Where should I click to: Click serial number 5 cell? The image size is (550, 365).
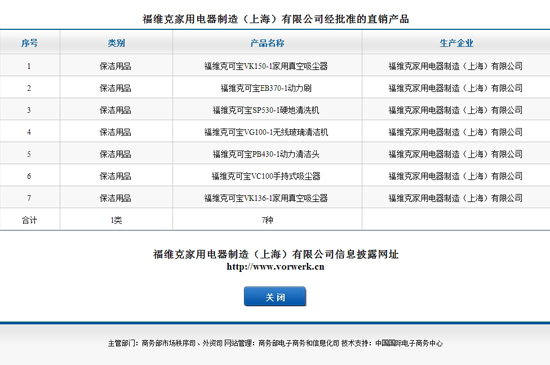[29, 154]
